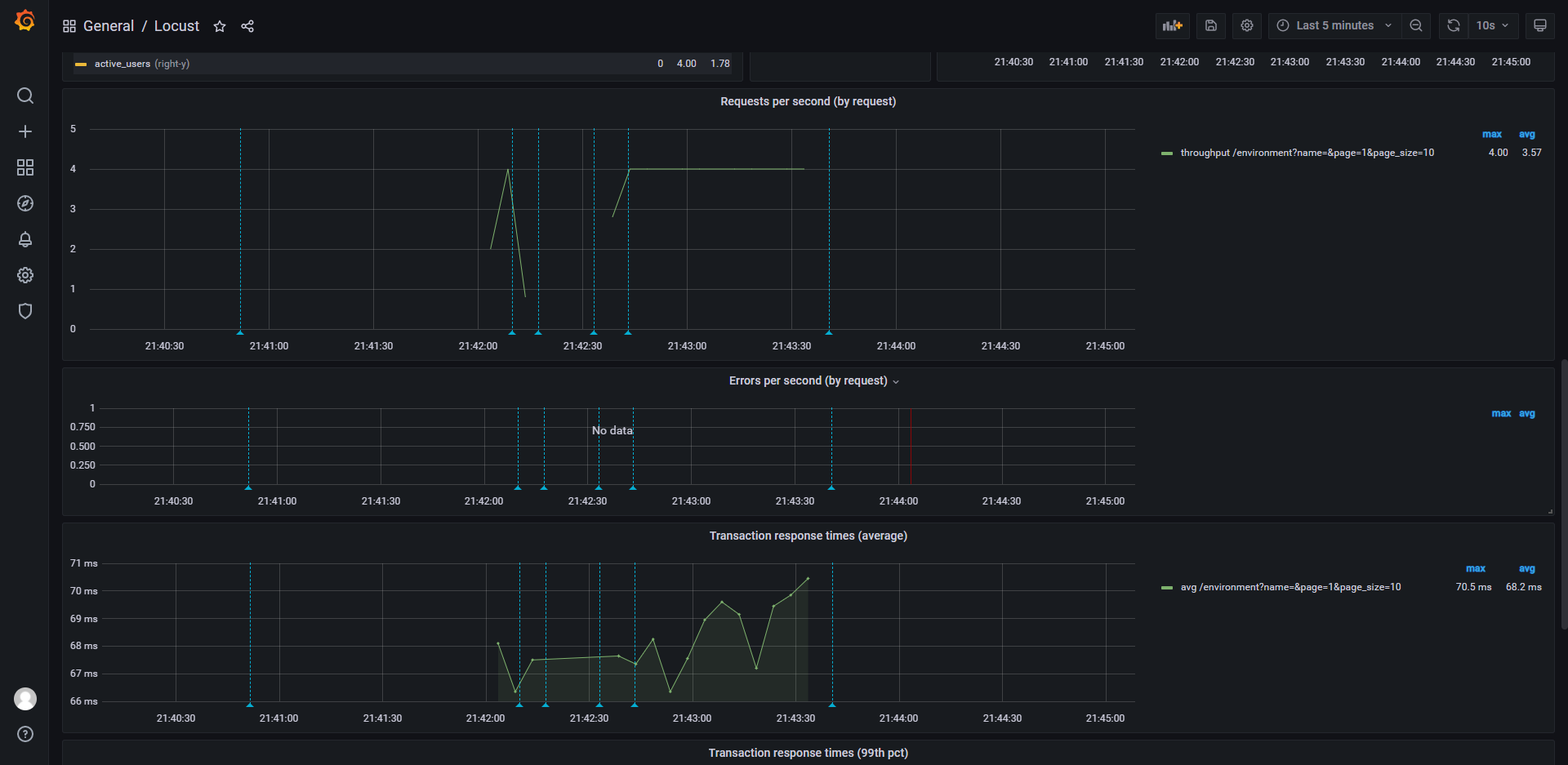Share the dashboard via share icon
The image size is (1568, 765).
247,26
